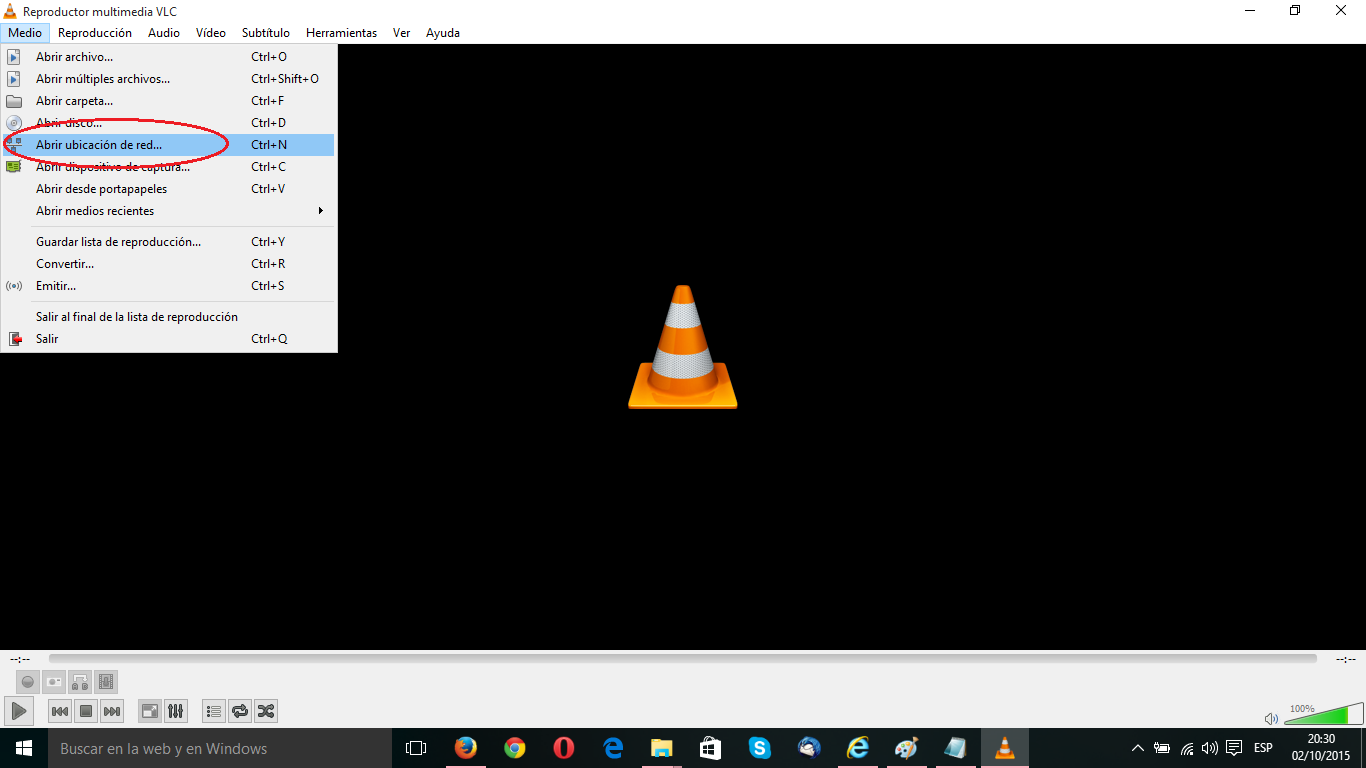Image resolution: width=1366 pixels, height=768 pixels.
Task: Show the extended settings equalizer dialog
Action: [175, 711]
